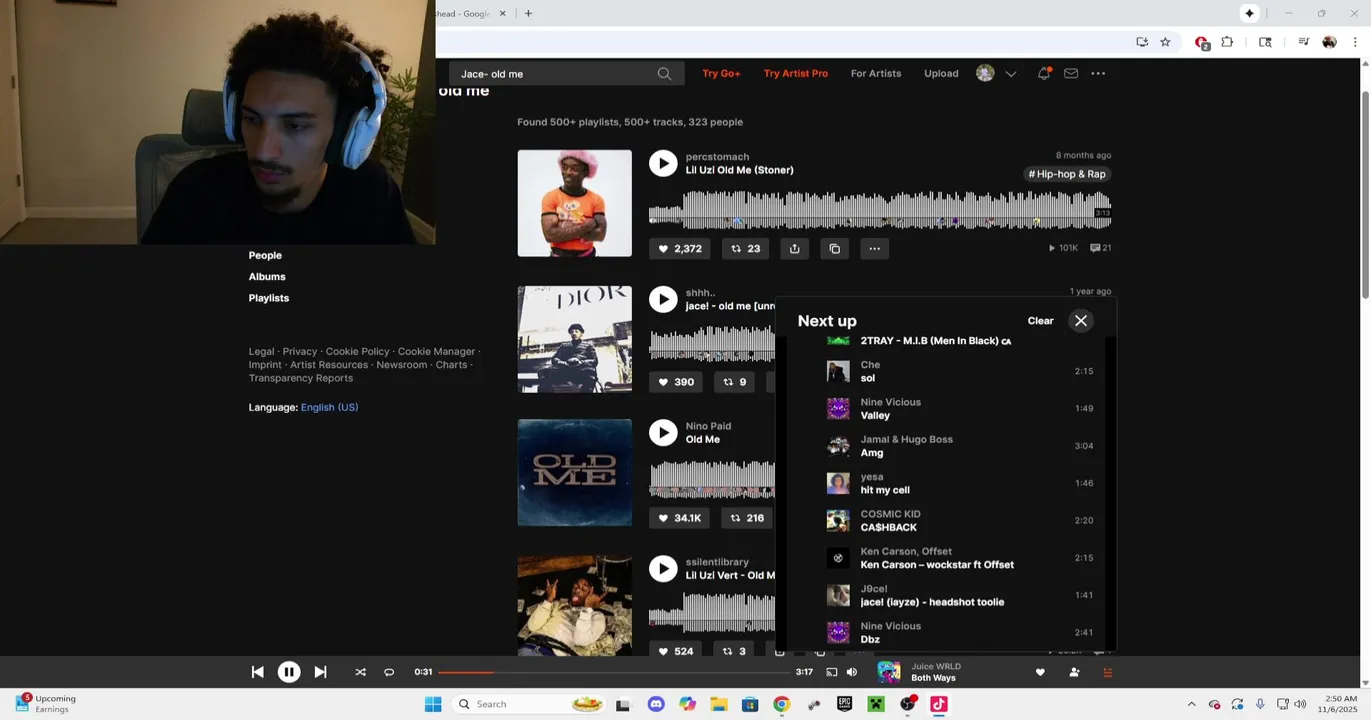Click the Gemini sparkle button in Chrome
This screenshot has width=1371, height=720.
click(1249, 13)
